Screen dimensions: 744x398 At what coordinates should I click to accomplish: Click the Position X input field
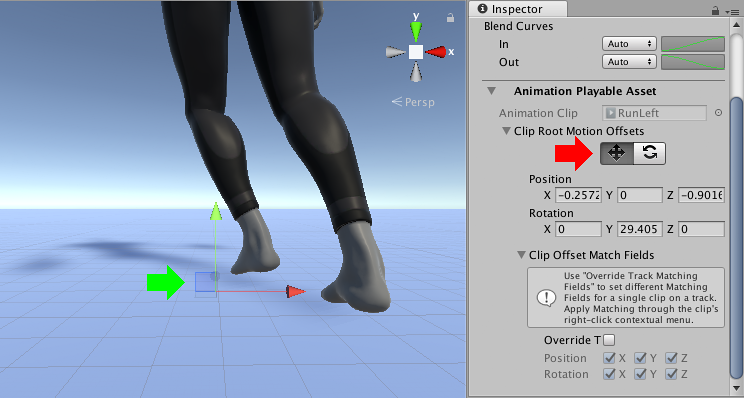pyautogui.click(x=578, y=195)
